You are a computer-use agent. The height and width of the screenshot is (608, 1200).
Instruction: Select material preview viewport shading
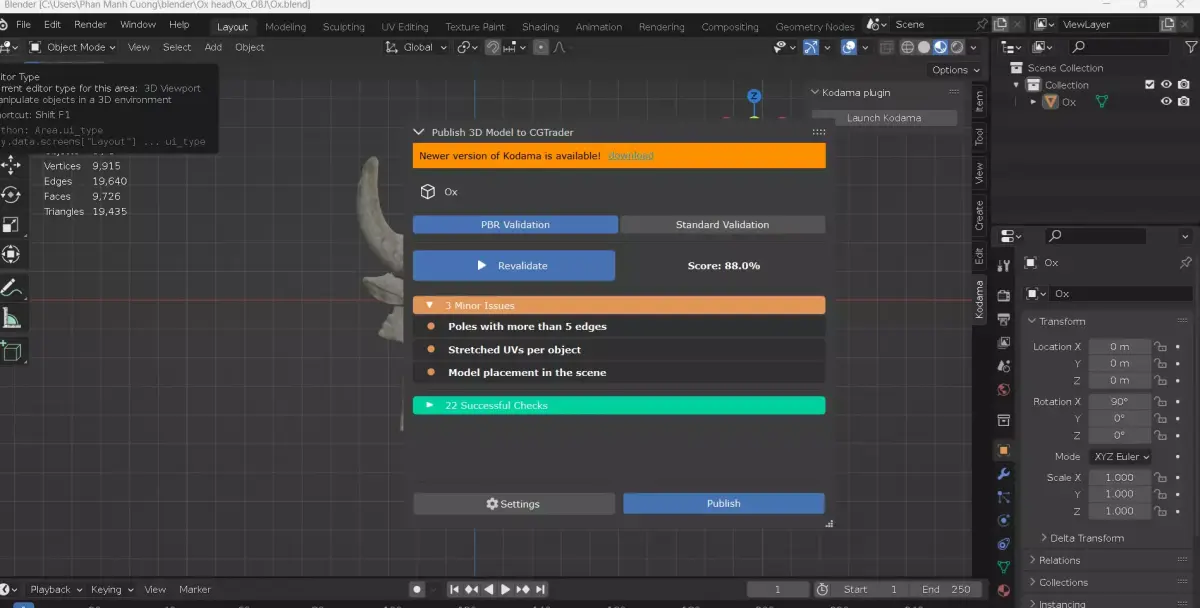tap(941, 47)
